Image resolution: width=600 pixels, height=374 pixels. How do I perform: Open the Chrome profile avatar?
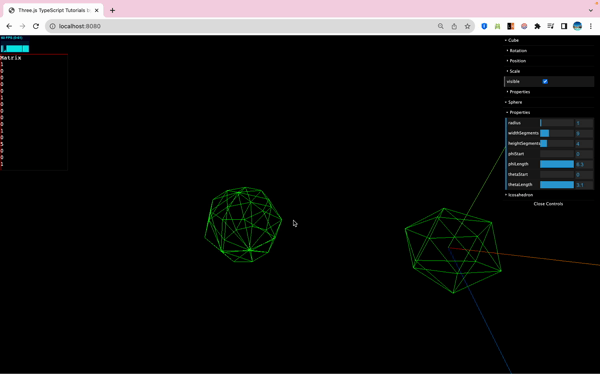tap(577, 26)
